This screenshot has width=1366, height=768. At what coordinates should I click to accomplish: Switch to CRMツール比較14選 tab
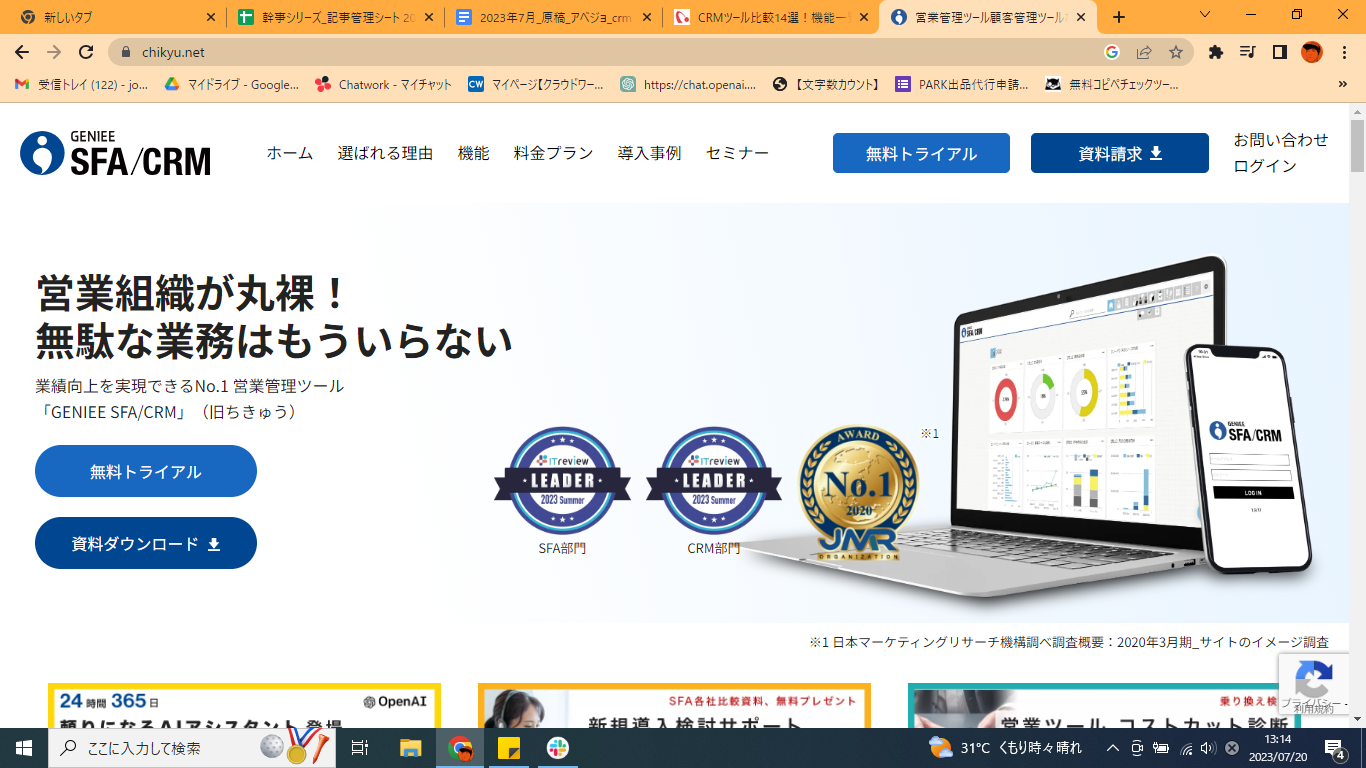click(x=770, y=17)
